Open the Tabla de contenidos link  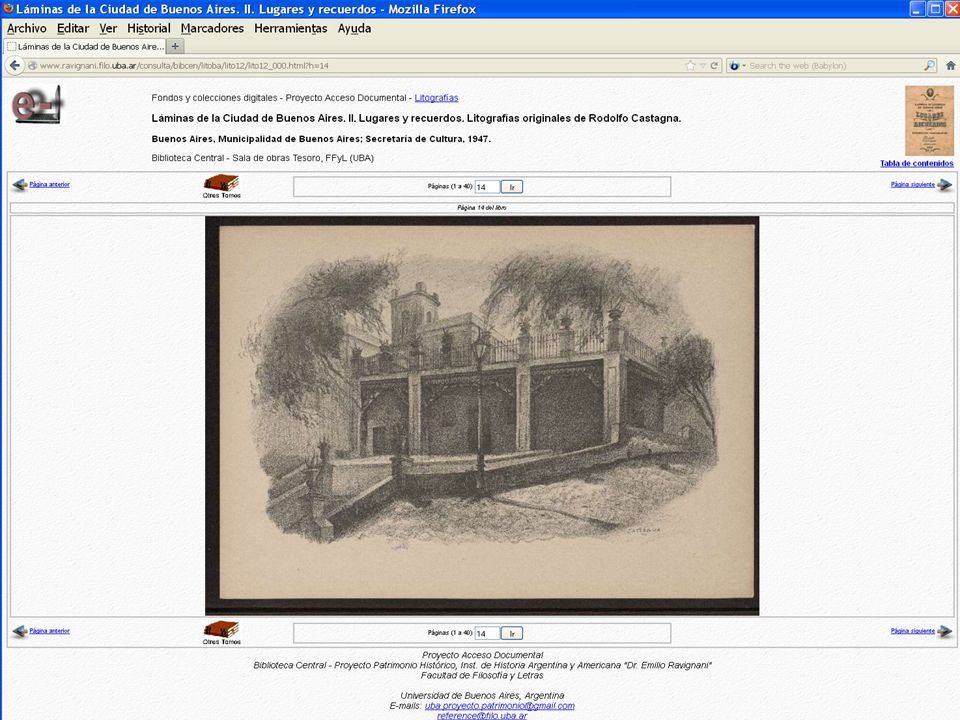pos(917,163)
